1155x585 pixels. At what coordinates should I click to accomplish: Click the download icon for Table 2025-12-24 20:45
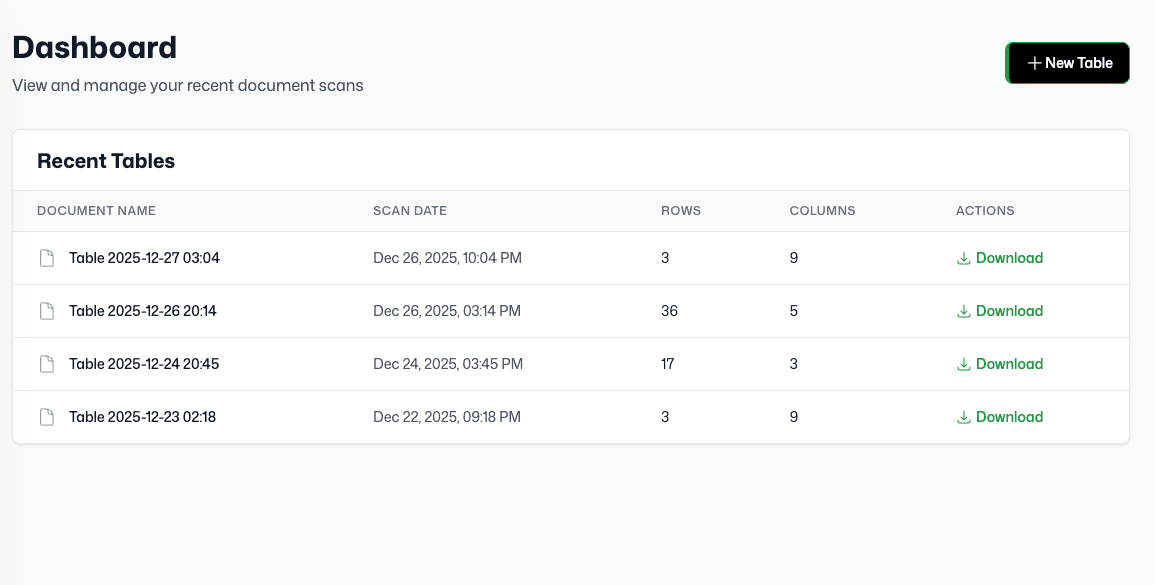pyautogui.click(x=963, y=364)
